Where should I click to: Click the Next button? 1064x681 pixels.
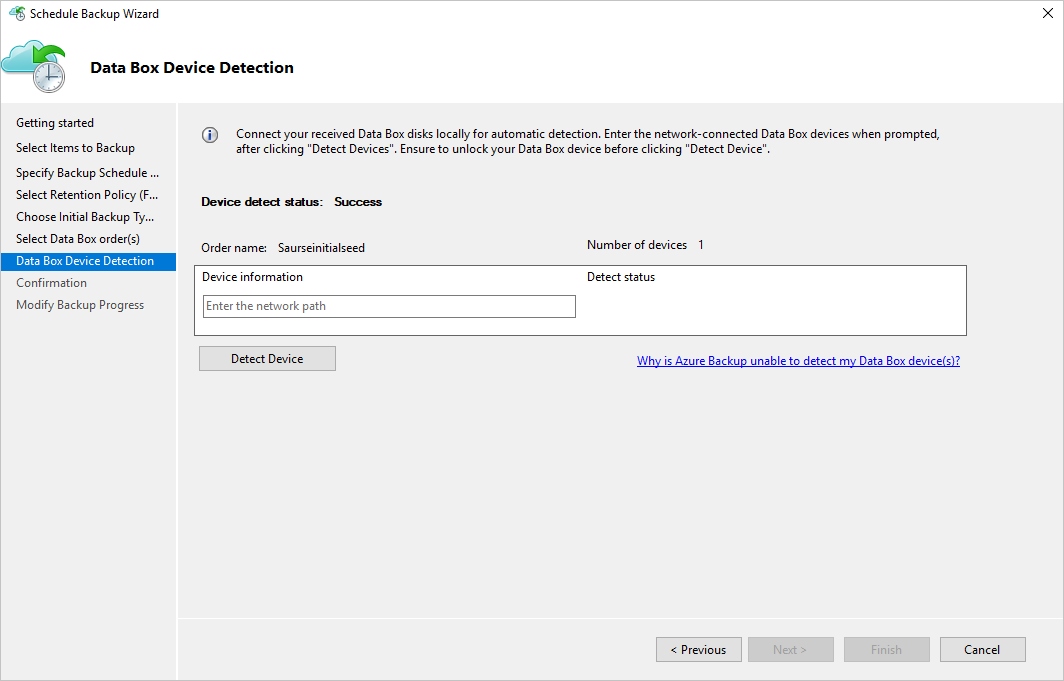pos(790,649)
